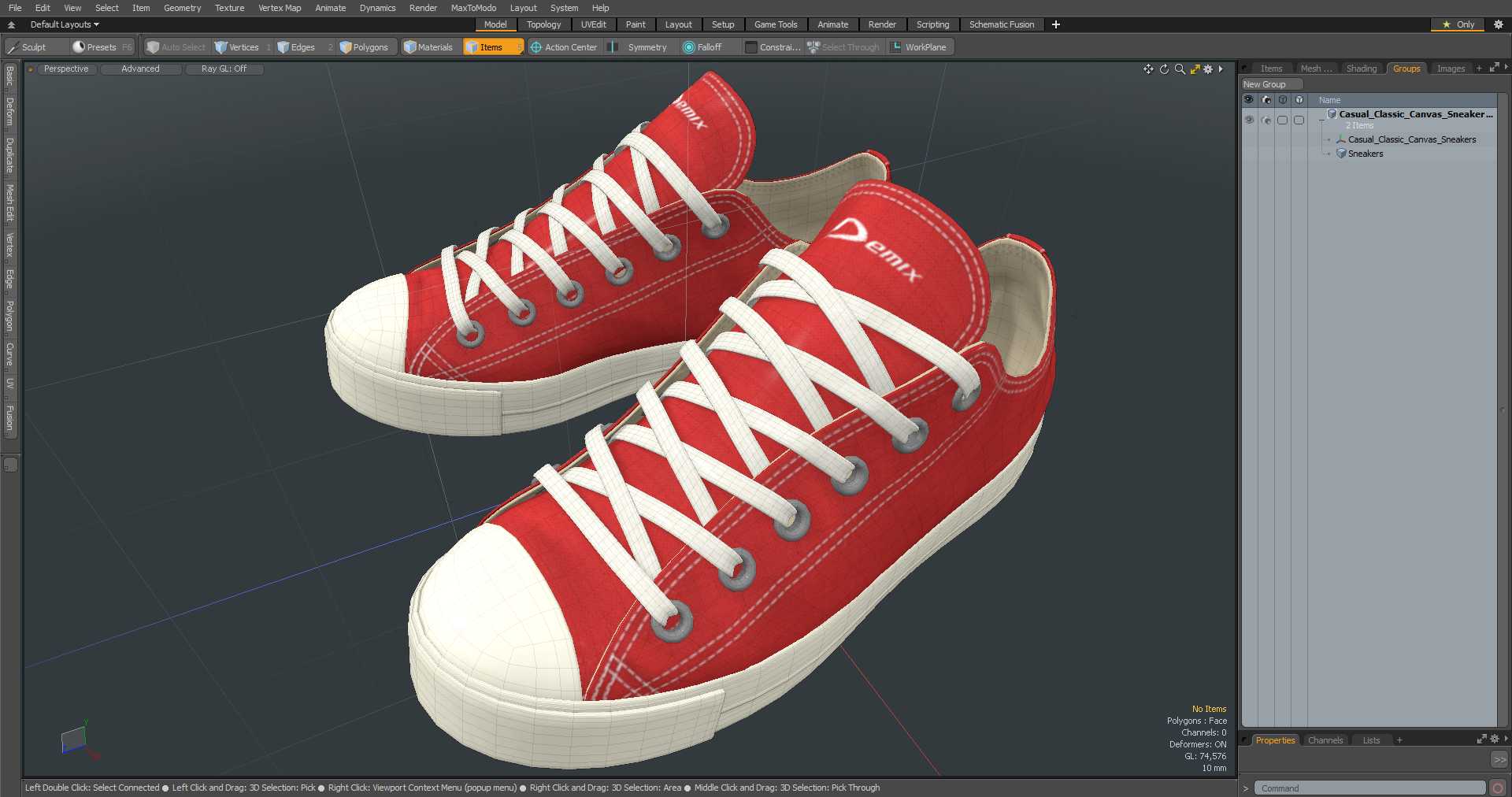Toggle Select Through mode
Image resolution: width=1512 pixels, height=797 pixels.
click(x=844, y=47)
